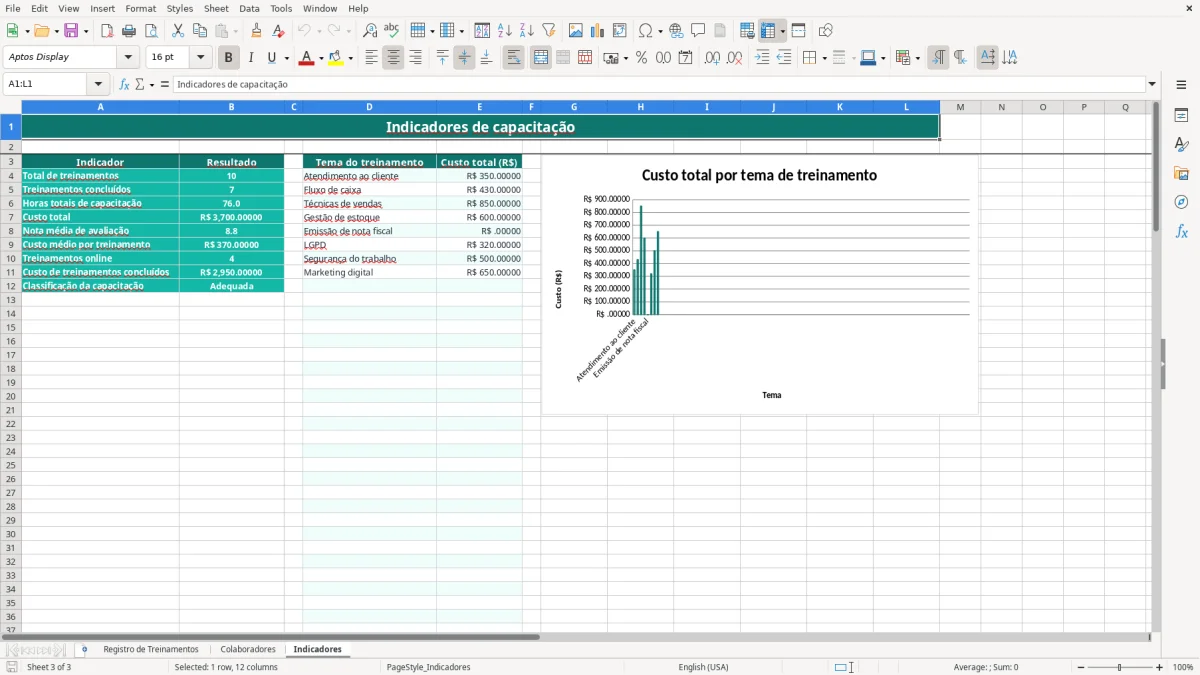The image size is (1200, 675).
Task: Open the sidebar Navigator compass icon
Action: [1181, 202]
